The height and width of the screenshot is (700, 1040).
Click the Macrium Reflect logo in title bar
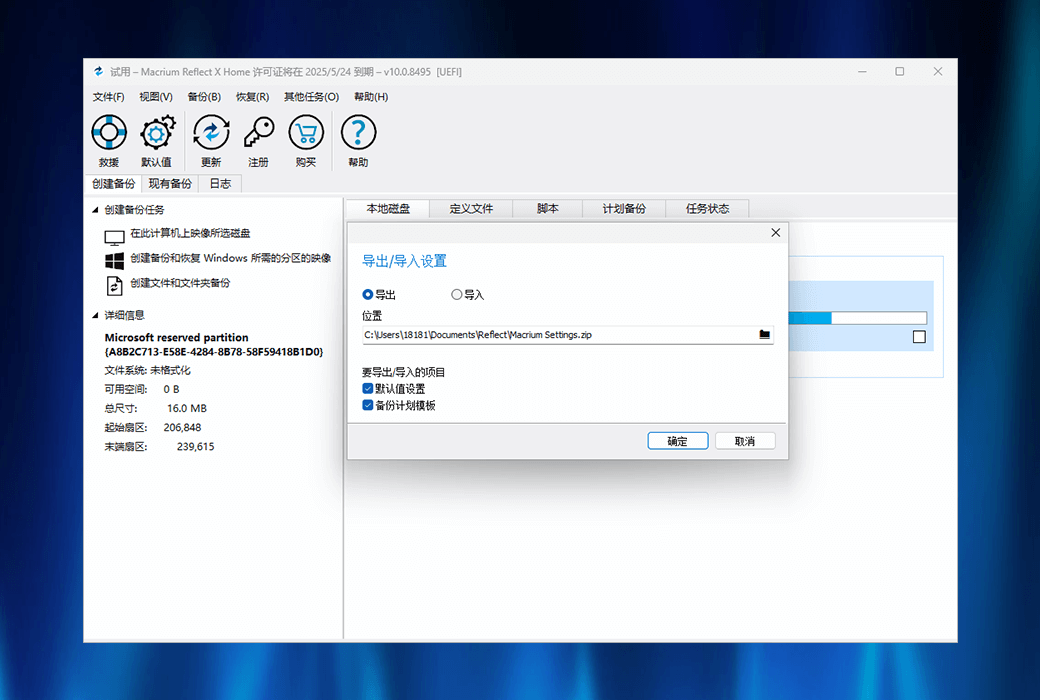[x=98, y=72]
